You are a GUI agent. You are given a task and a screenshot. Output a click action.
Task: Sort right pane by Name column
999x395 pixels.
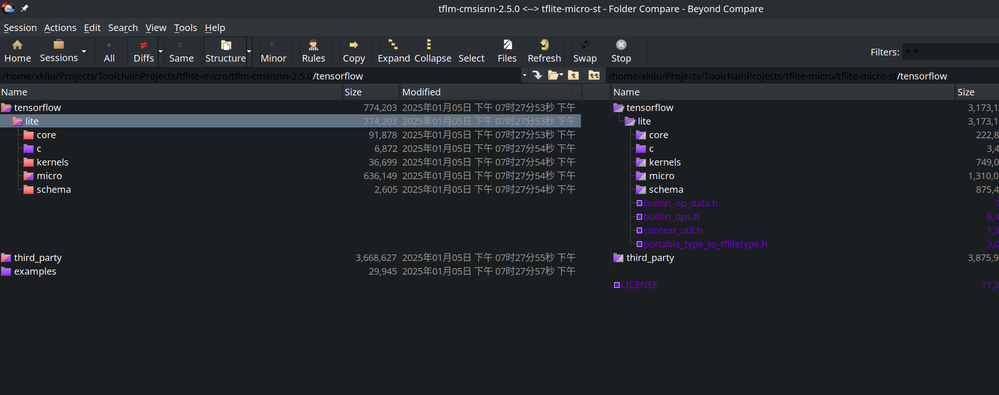click(x=783, y=92)
